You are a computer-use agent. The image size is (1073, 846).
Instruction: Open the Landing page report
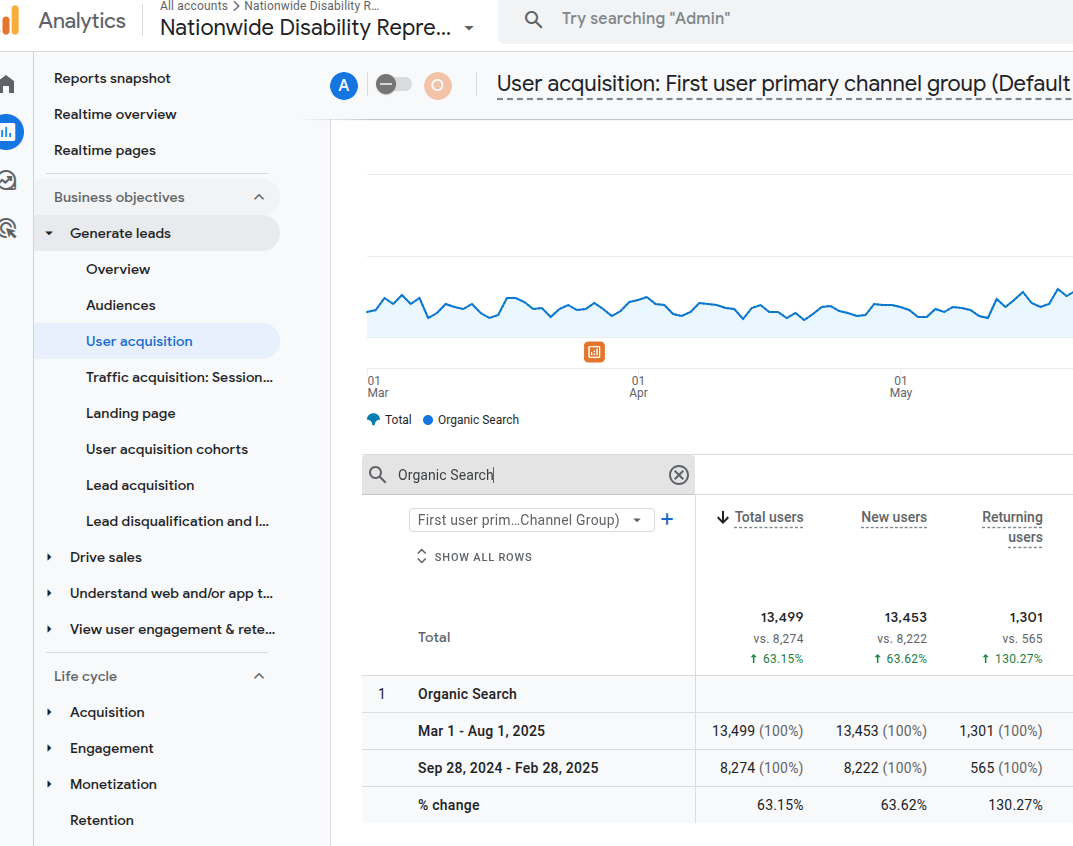(131, 413)
